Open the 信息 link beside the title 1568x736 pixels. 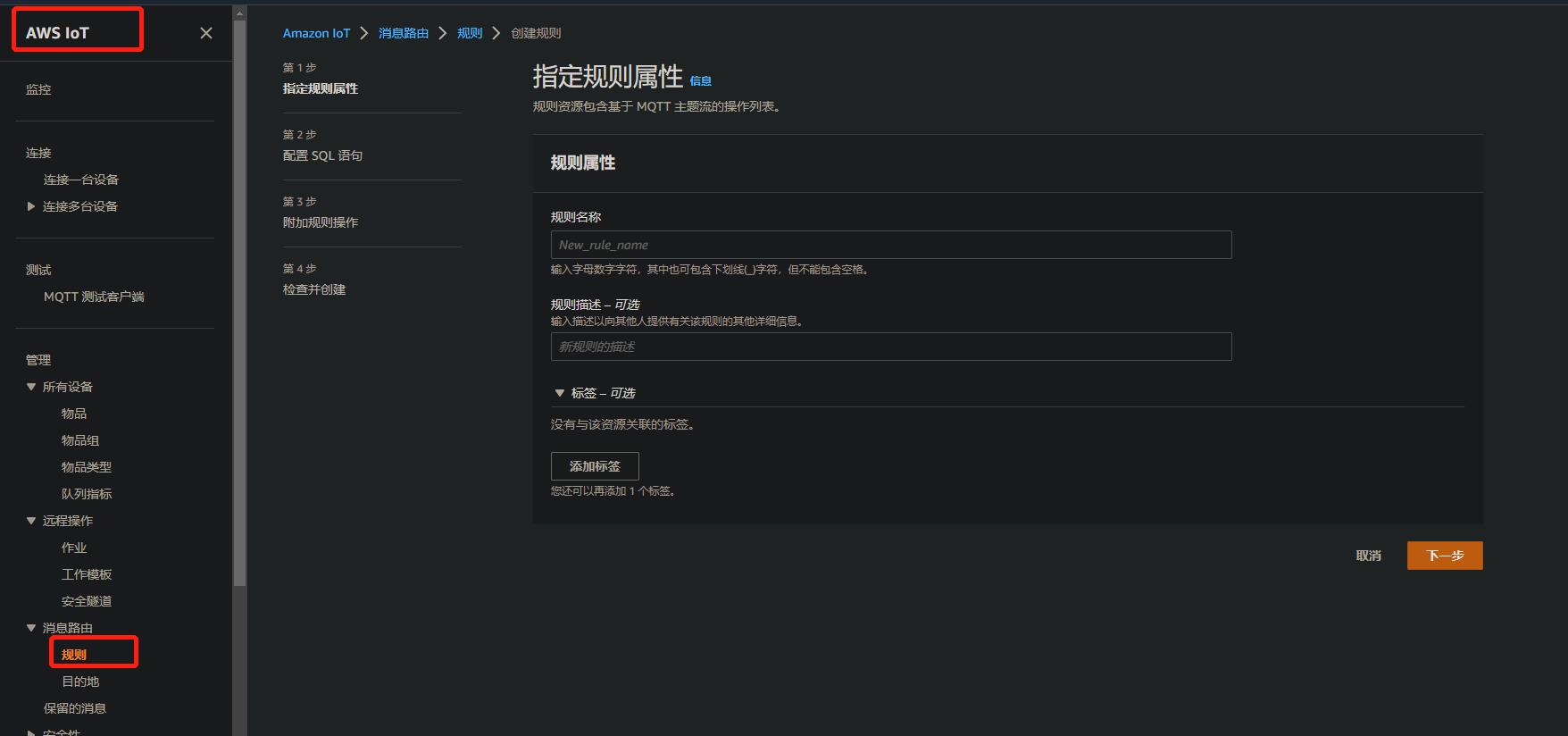tap(701, 81)
